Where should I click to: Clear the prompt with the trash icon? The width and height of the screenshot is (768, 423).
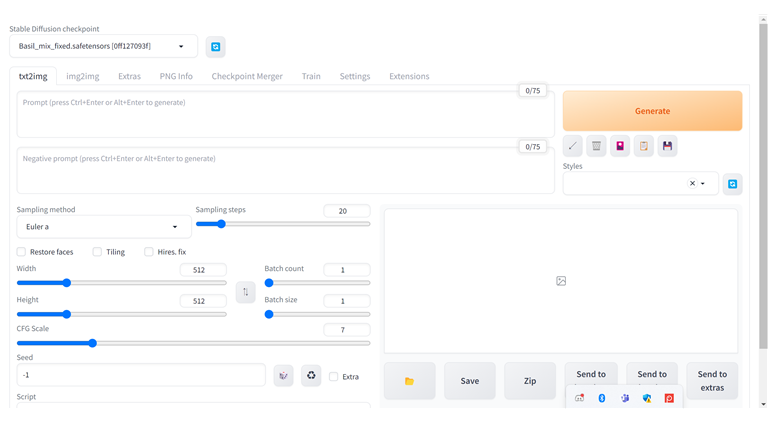tap(596, 146)
